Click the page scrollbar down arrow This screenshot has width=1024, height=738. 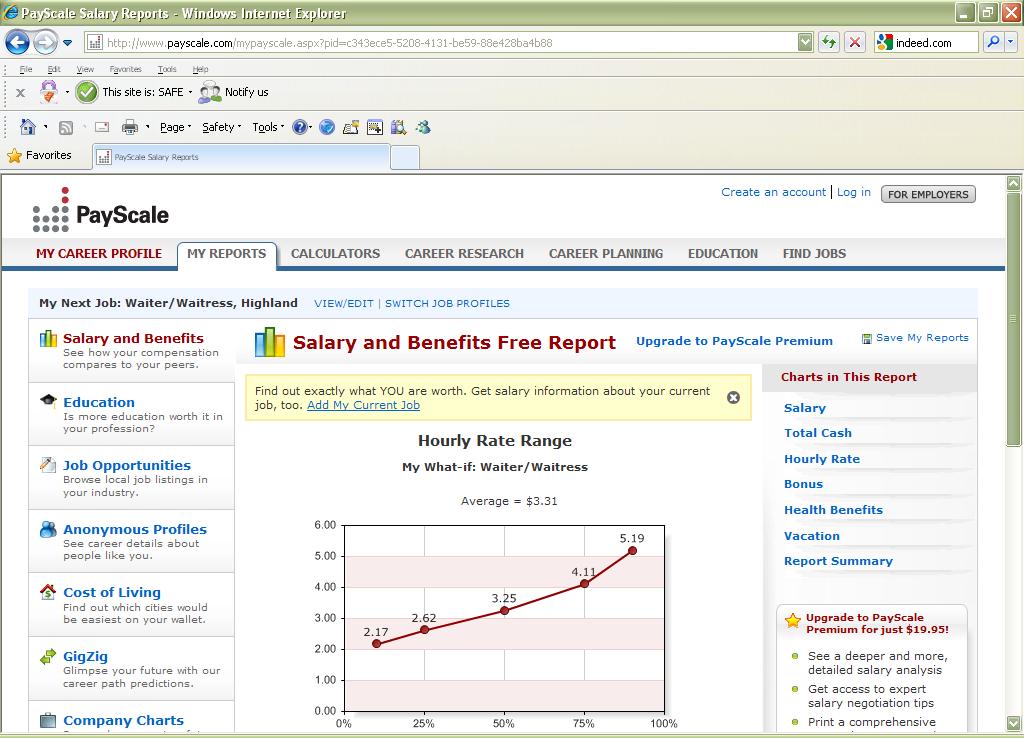point(1014,724)
